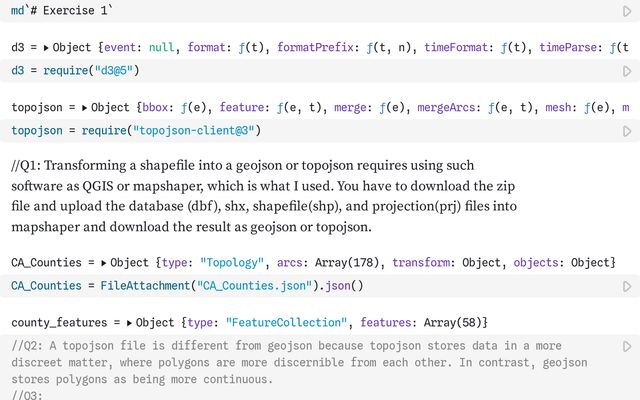Run the topojson-client require cell

coord(627,131)
